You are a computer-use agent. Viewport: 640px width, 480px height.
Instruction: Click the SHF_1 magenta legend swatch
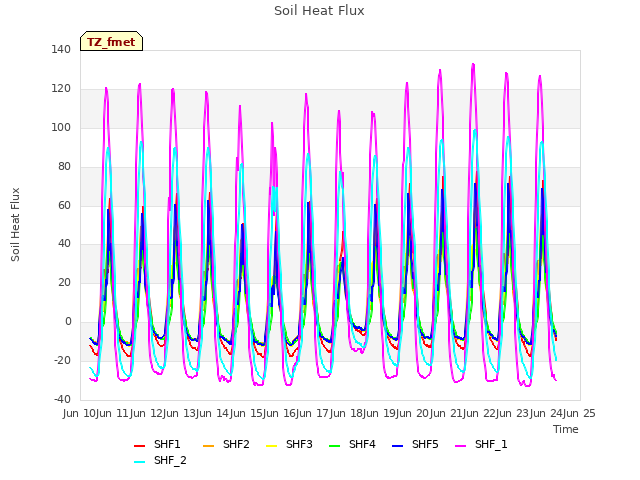point(460,446)
